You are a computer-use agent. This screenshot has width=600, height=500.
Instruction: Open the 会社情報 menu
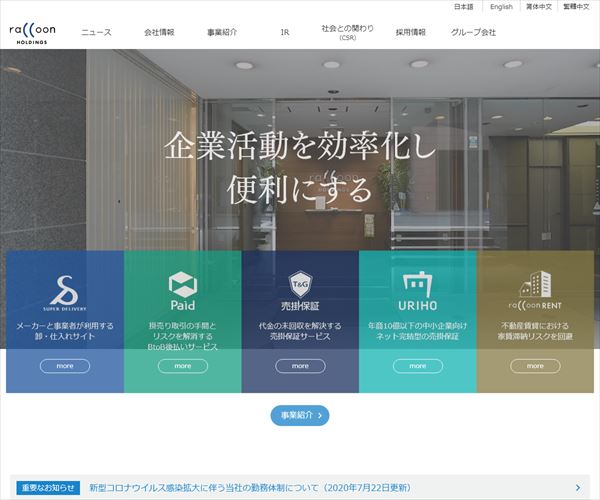pyautogui.click(x=159, y=33)
